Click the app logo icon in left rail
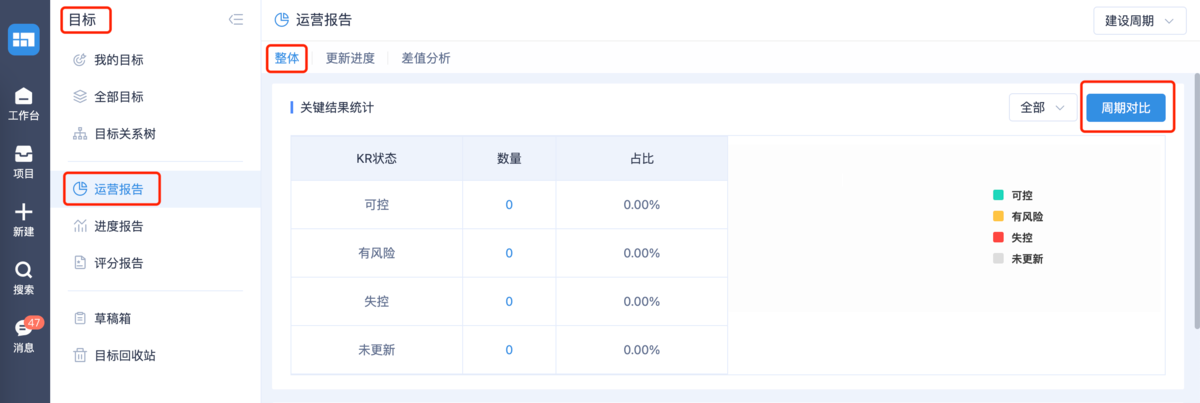1200x403 pixels. point(24,40)
